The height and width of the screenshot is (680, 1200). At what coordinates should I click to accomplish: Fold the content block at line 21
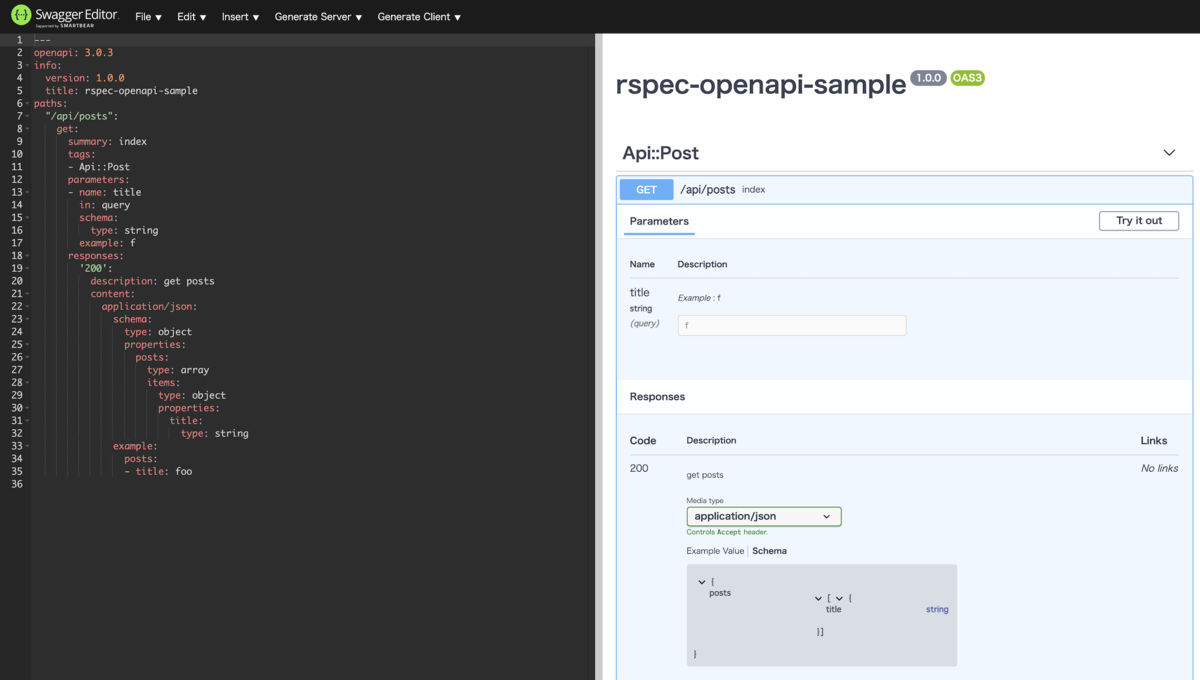point(27,294)
